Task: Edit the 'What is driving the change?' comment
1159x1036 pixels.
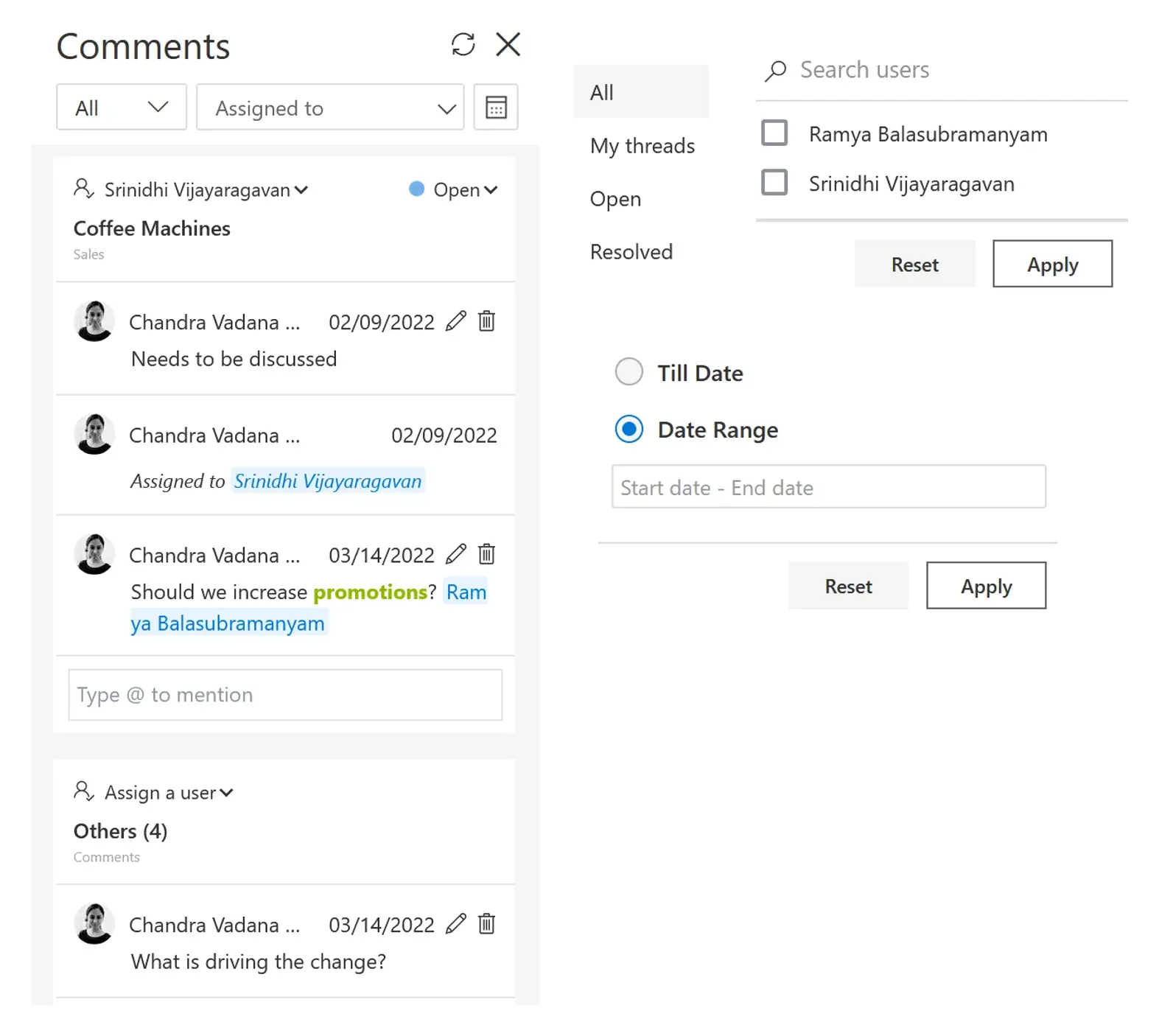Action: pyautogui.click(x=456, y=924)
